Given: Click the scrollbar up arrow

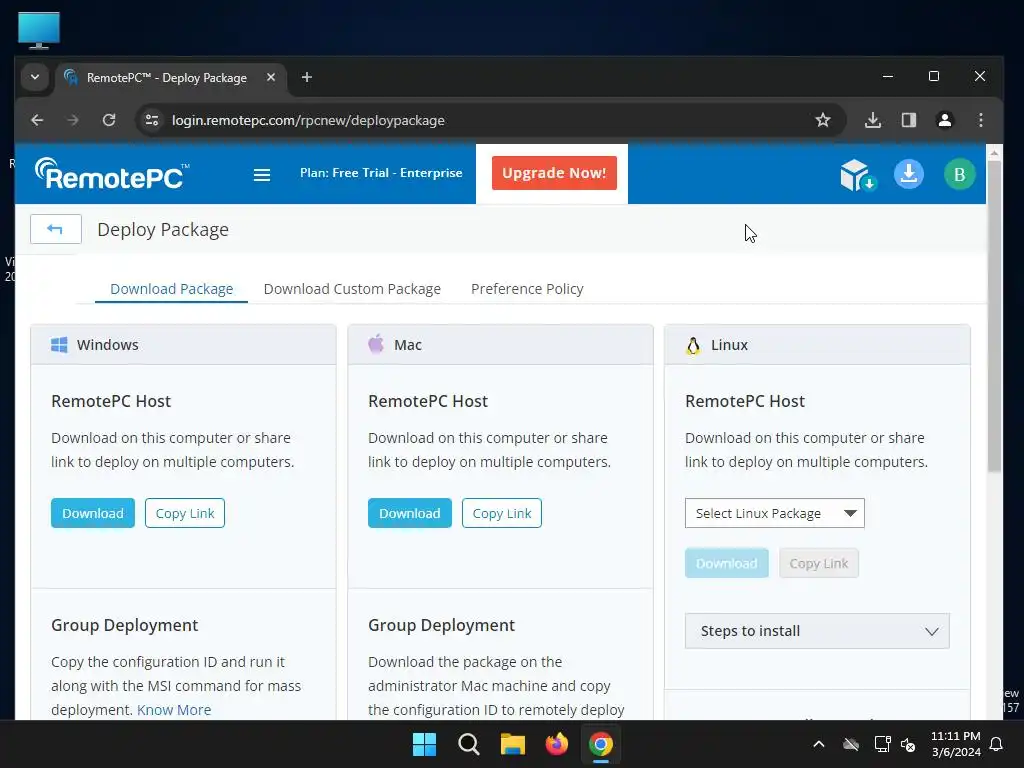Looking at the screenshot, I should (x=994, y=153).
